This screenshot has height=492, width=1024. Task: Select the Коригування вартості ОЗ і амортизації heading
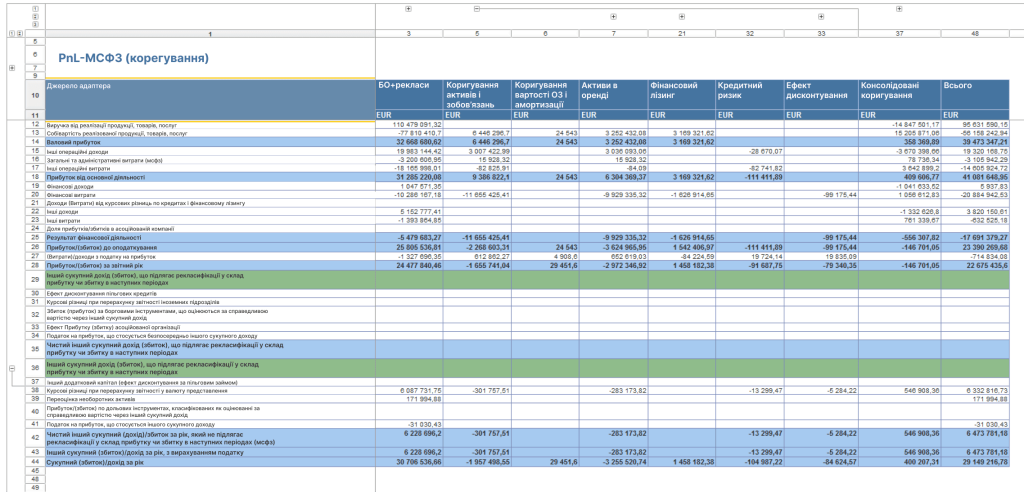point(545,95)
